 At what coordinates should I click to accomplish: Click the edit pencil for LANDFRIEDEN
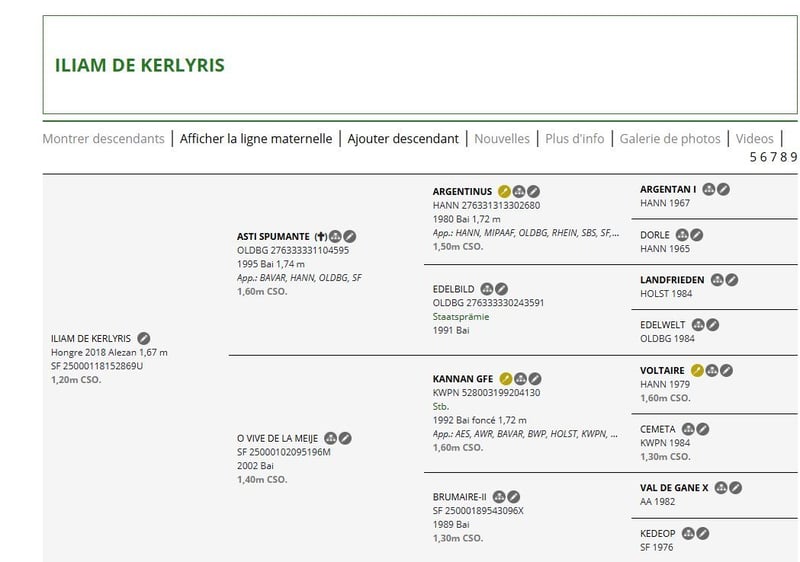(732, 279)
